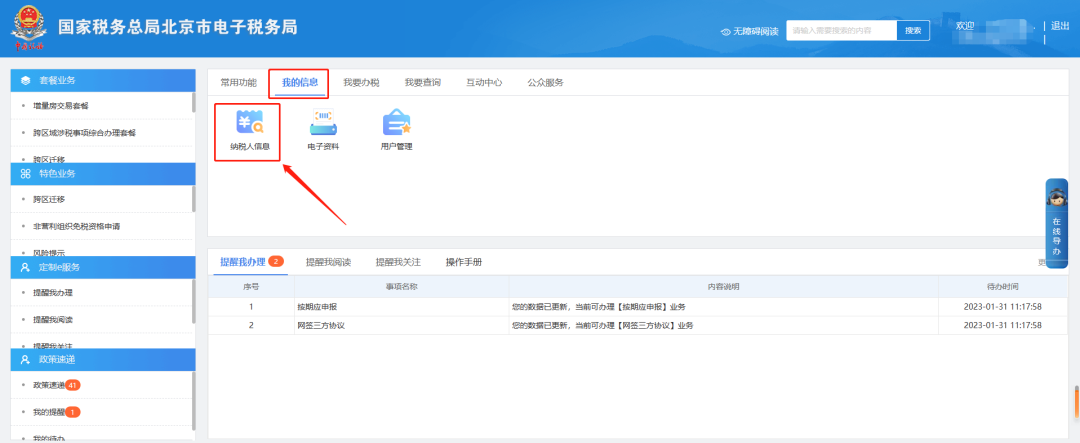Switch to the 互动中心 tab
The width and height of the screenshot is (1080, 443).
click(484, 83)
